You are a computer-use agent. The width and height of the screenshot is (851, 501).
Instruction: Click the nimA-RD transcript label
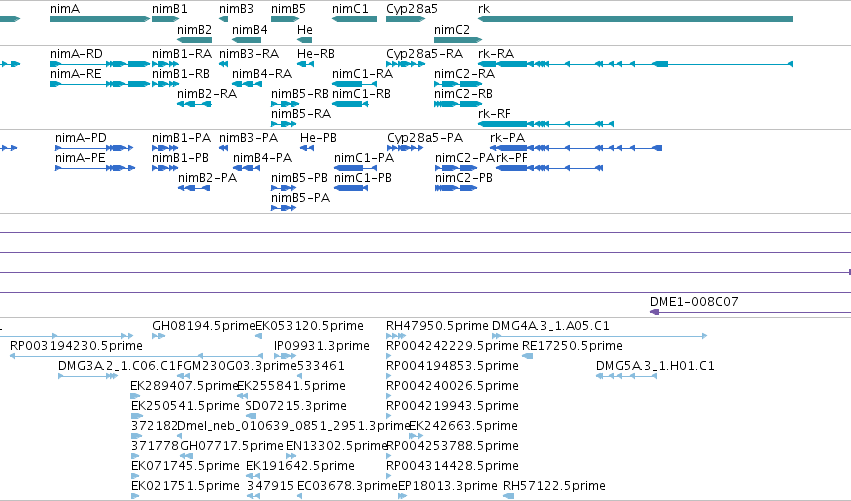(76, 54)
